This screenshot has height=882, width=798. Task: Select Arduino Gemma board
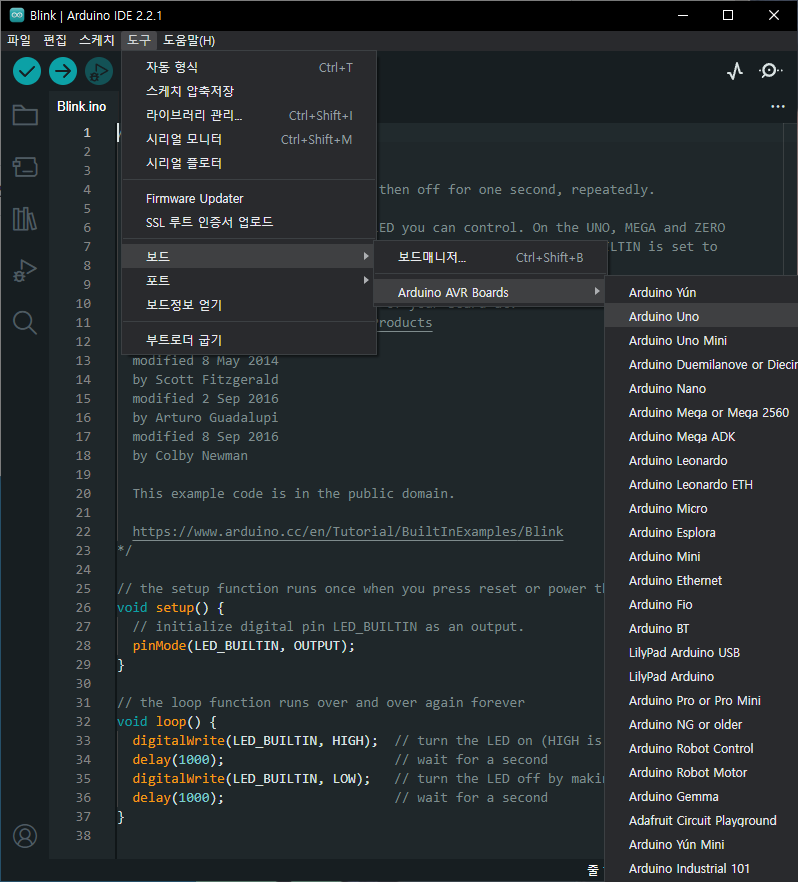tap(701, 796)
